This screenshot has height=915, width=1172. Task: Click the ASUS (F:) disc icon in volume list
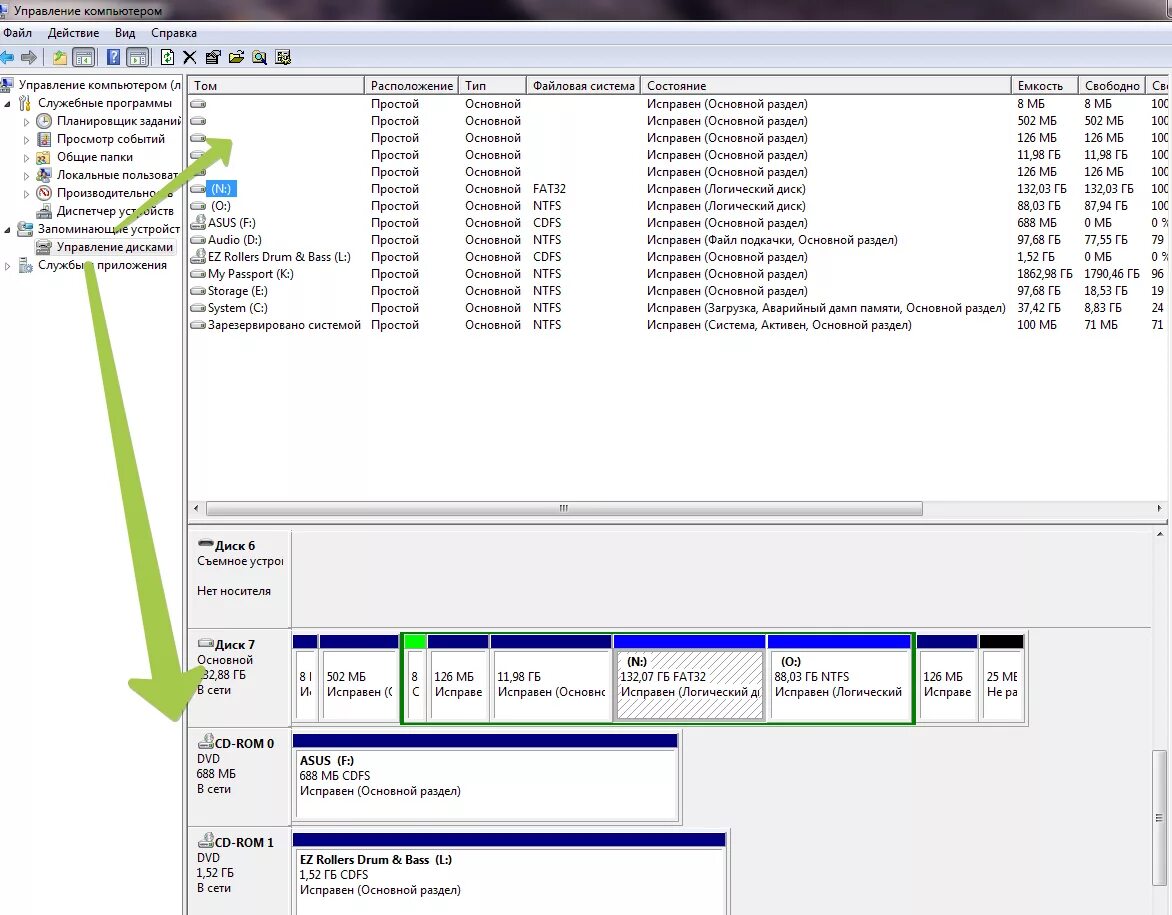[x=198, y=223]
